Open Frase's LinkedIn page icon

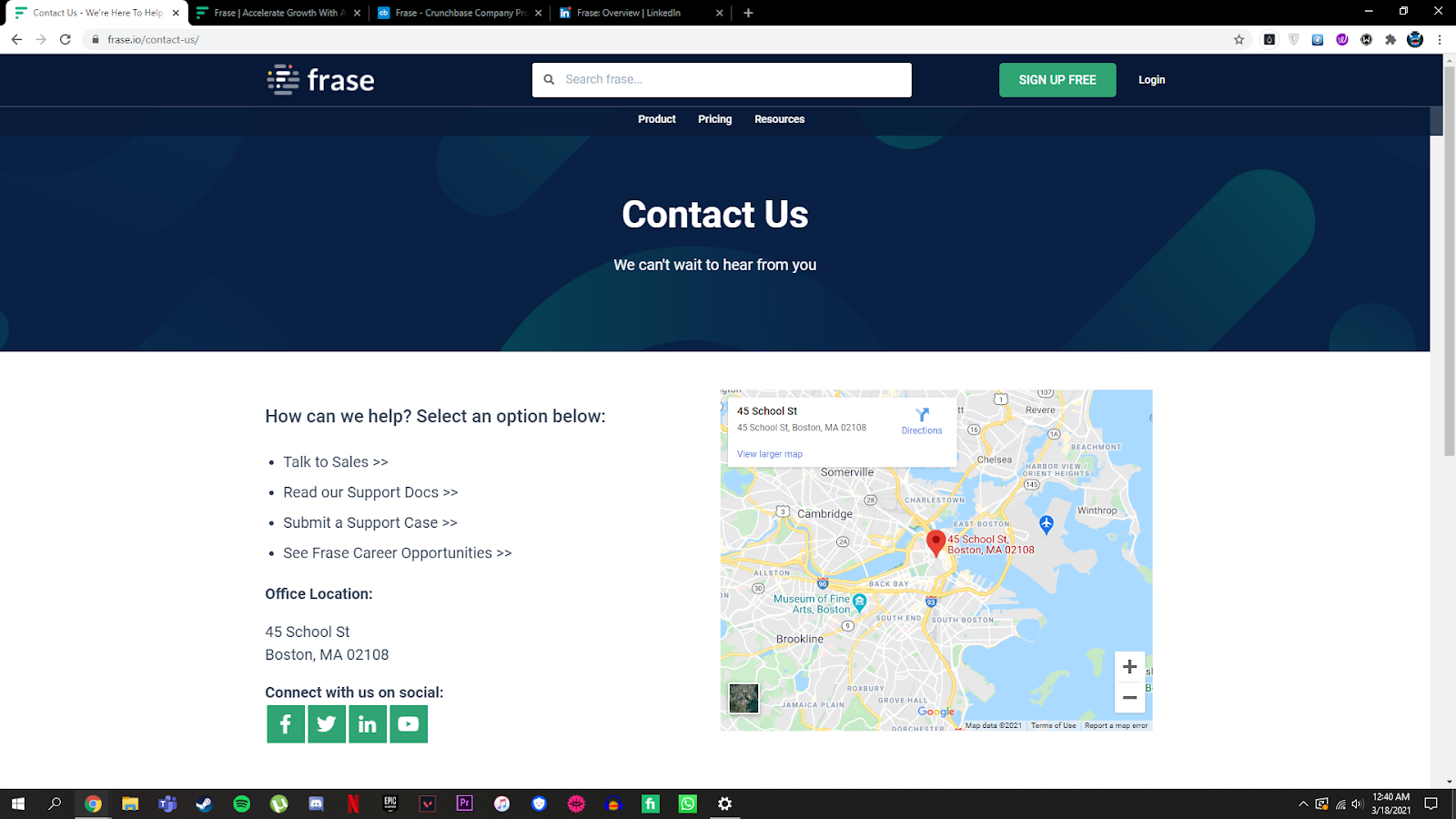[x=368, y=724]
